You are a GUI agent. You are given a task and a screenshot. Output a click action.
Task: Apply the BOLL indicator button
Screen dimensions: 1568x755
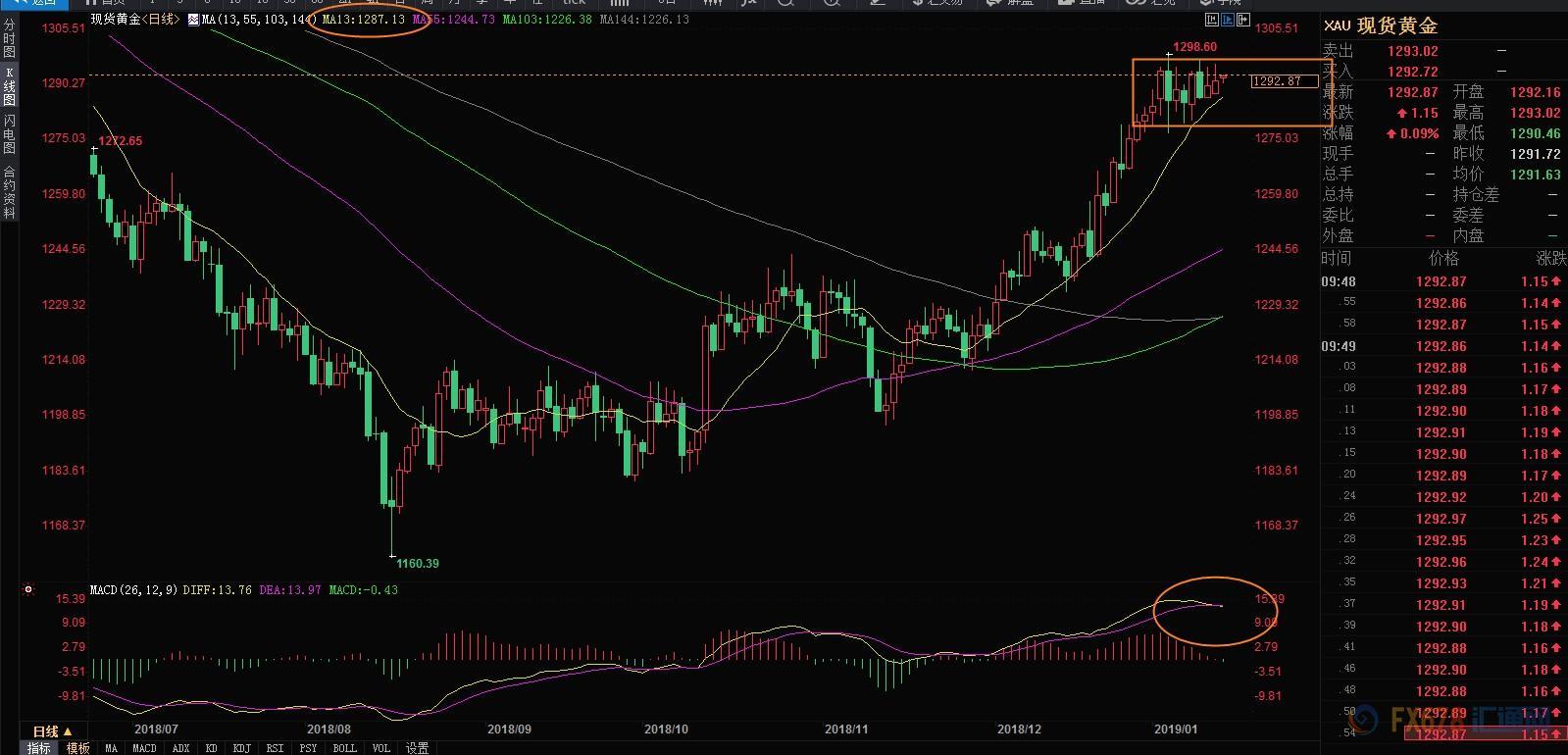point(345,748)
